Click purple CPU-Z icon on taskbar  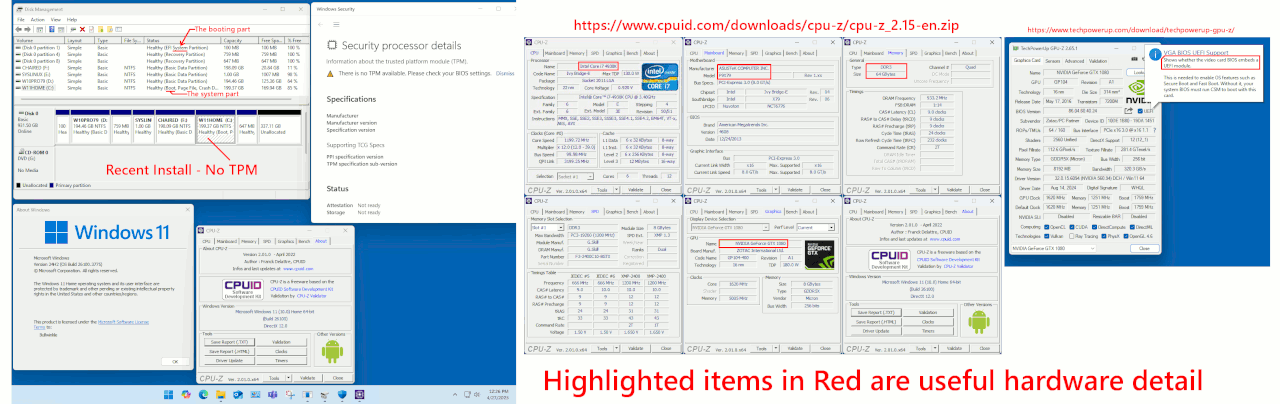[360, 395]
